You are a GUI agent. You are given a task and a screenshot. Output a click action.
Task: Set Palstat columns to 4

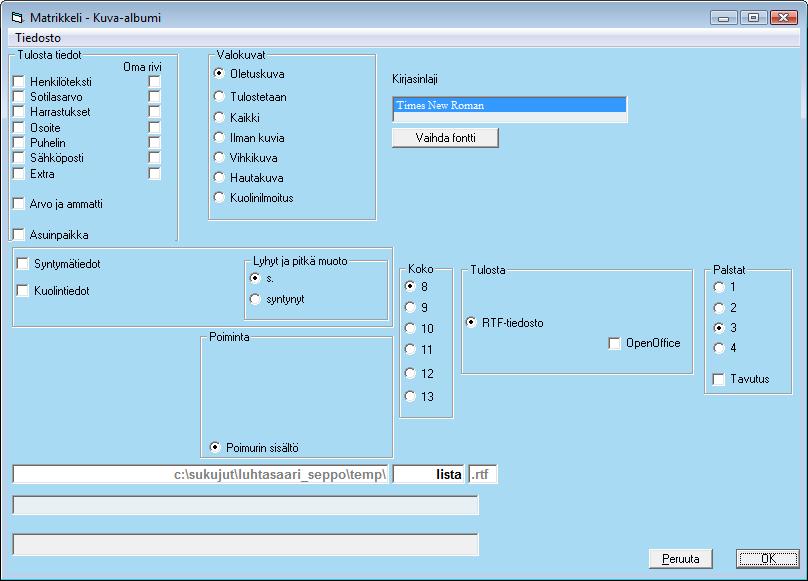719,348
